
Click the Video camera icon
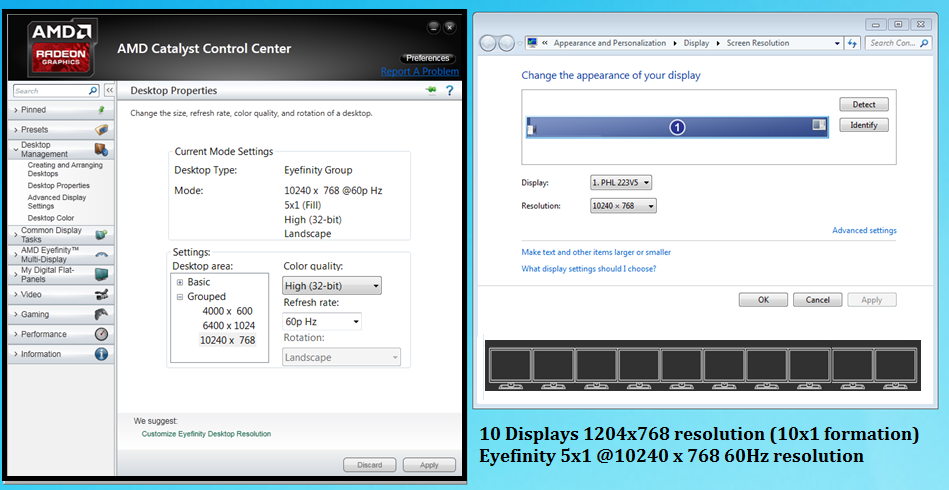101,295
